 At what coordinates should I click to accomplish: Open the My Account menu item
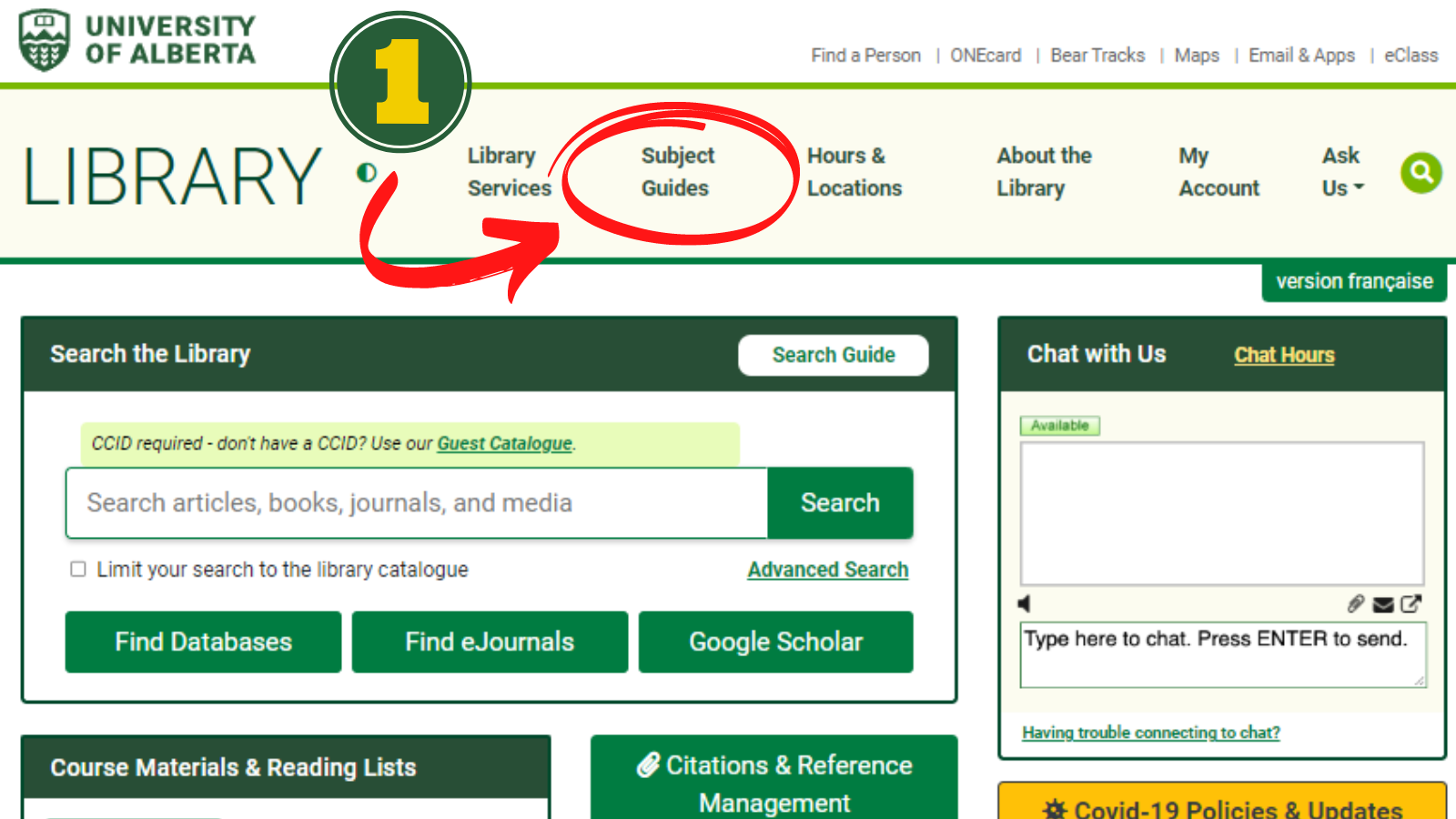(x=1218, y=172)
